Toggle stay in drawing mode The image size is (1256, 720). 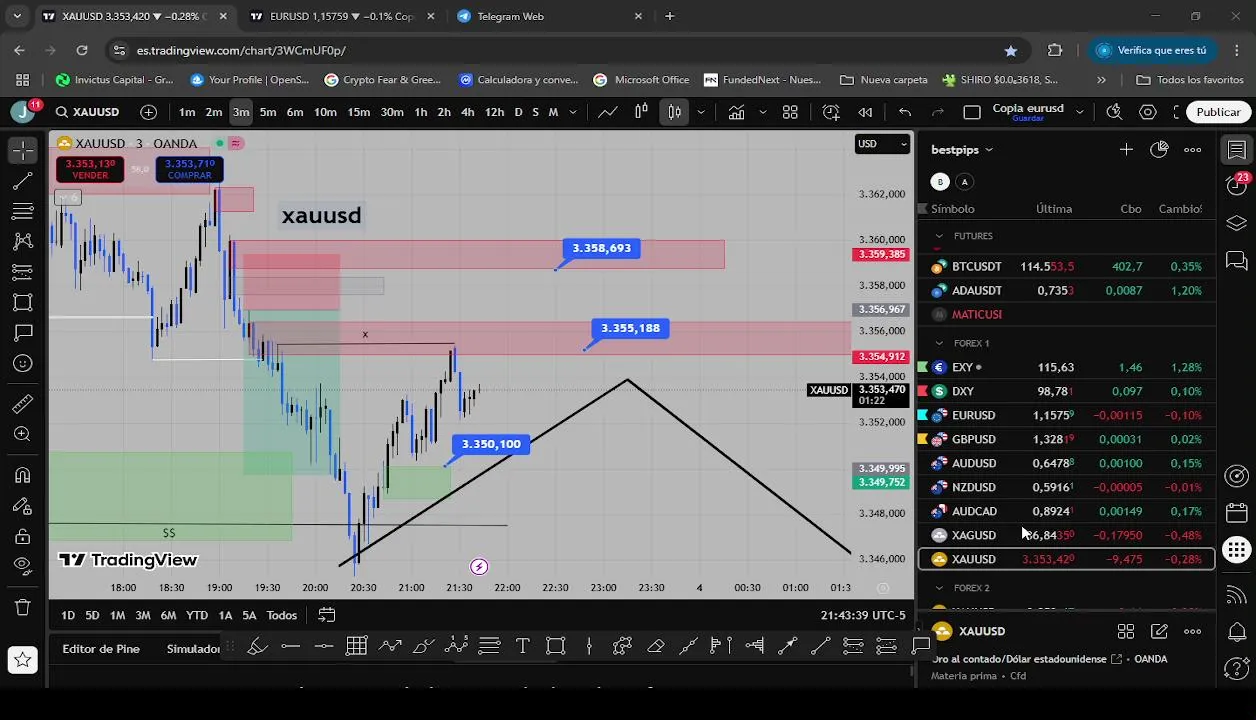pos(23,506)
